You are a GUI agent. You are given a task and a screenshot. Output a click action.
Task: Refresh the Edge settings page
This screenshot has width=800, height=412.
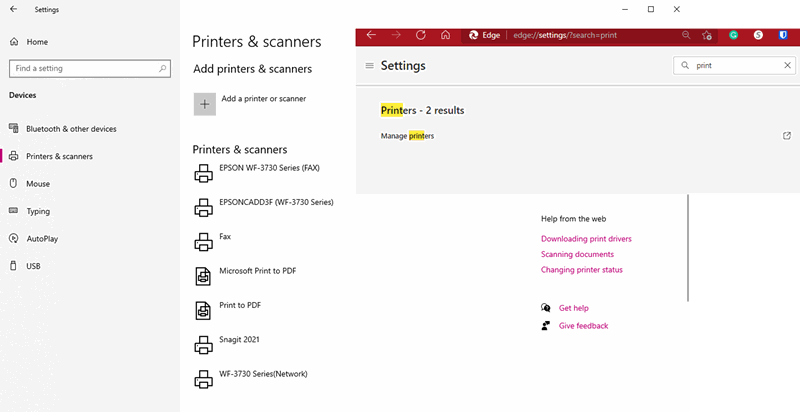[421, 35]
